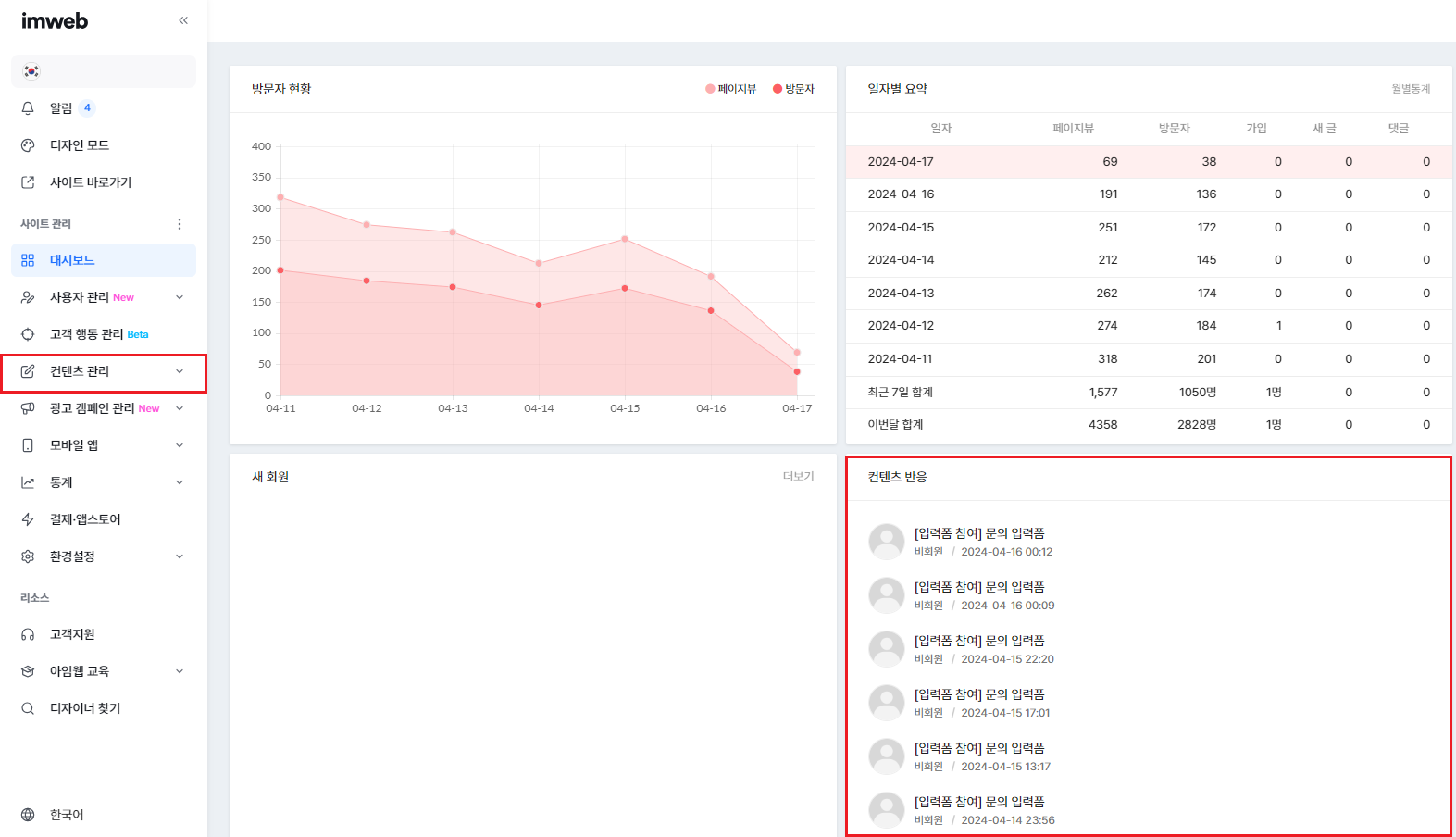1456x837 pixels.
Task: Click the megaphone icon for ad campaigns
Action: 28,408
